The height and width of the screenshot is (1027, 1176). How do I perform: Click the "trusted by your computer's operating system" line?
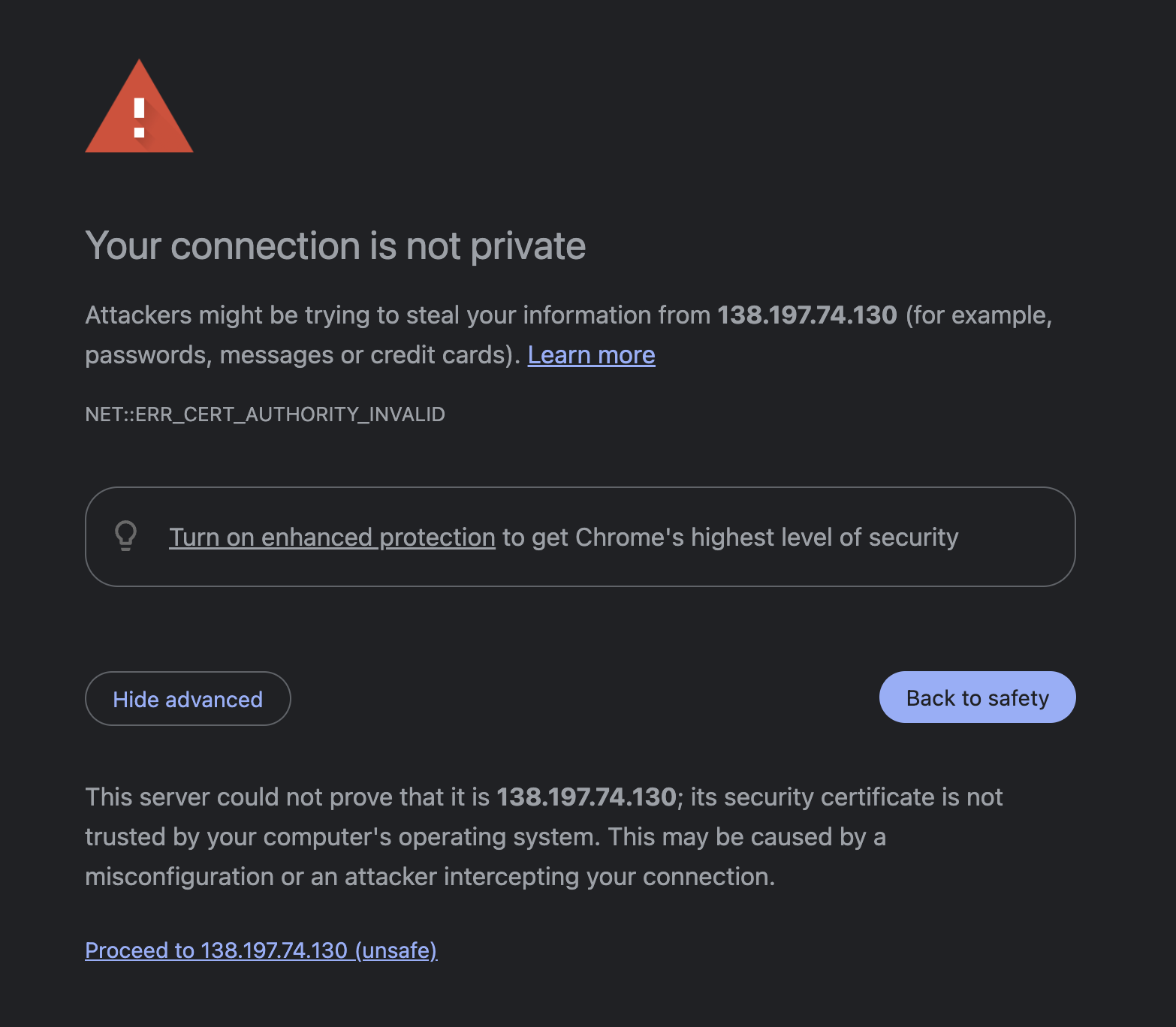pos(342,837)
